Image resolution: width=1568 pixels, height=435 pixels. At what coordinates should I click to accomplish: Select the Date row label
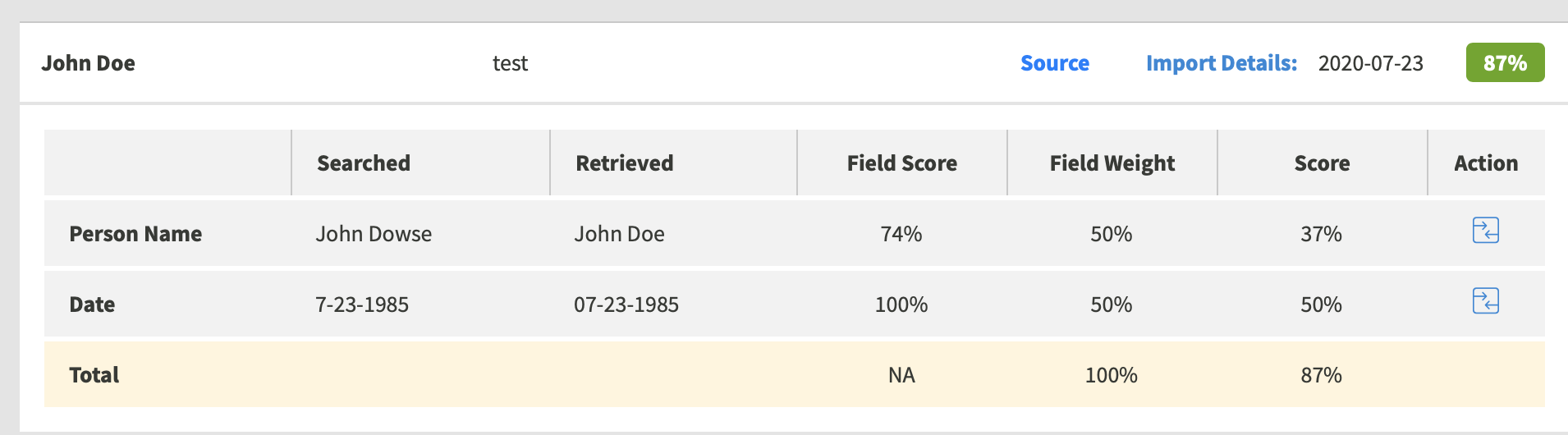[x=92, y=304]
